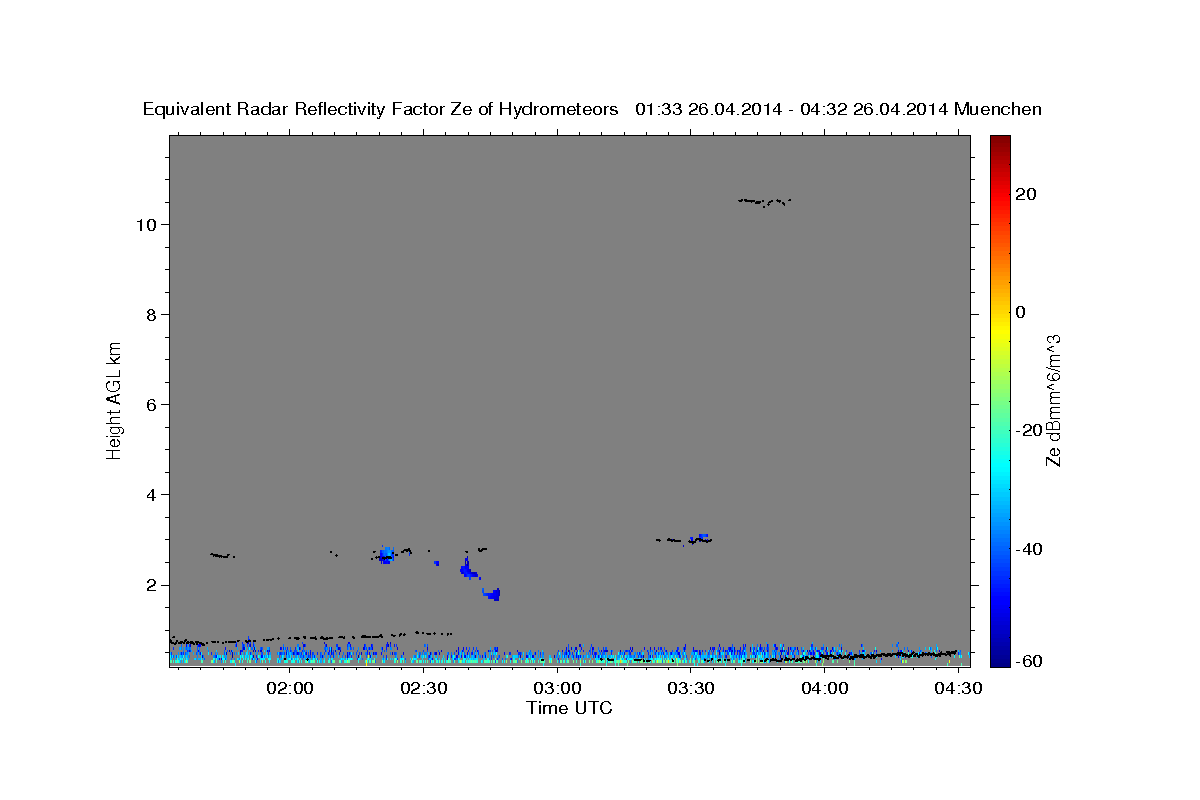Click the colorbar tick label 20

1027,194
